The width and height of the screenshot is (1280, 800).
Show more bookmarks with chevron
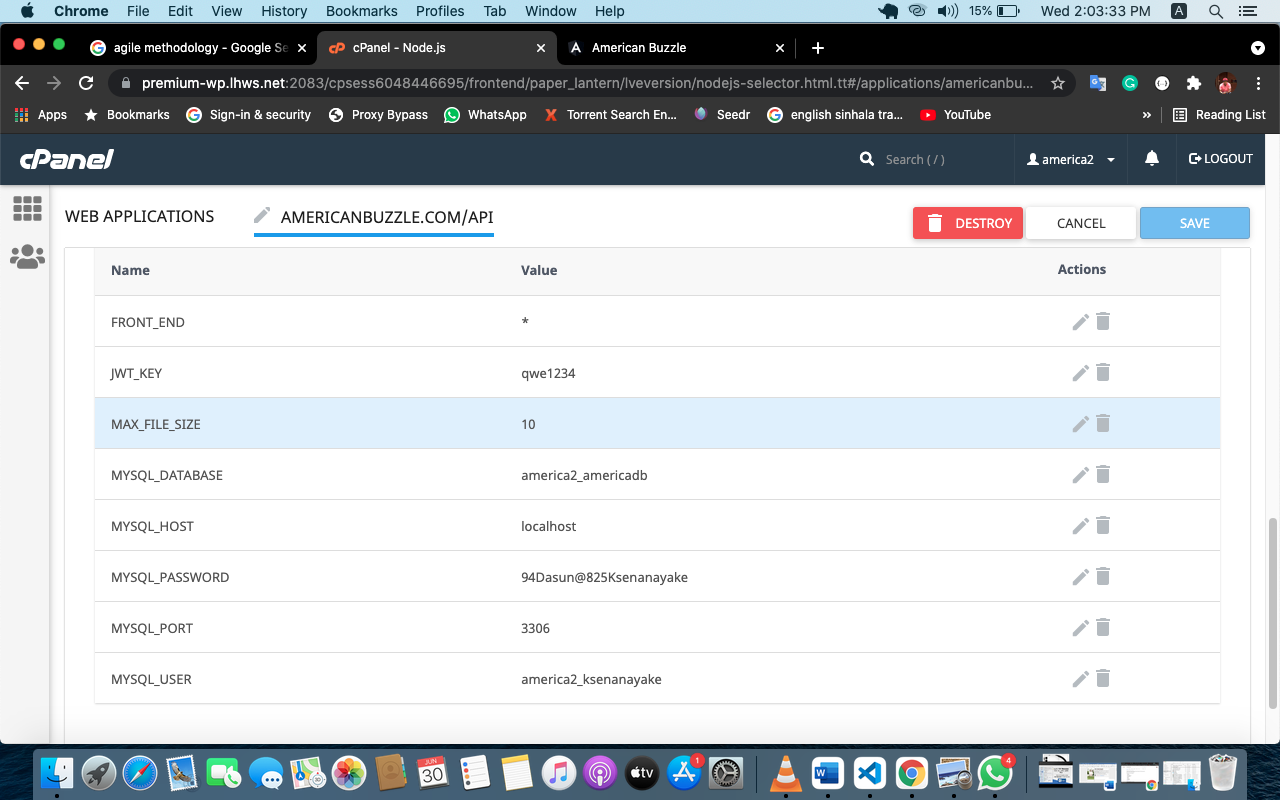(x=1146, y=115)
